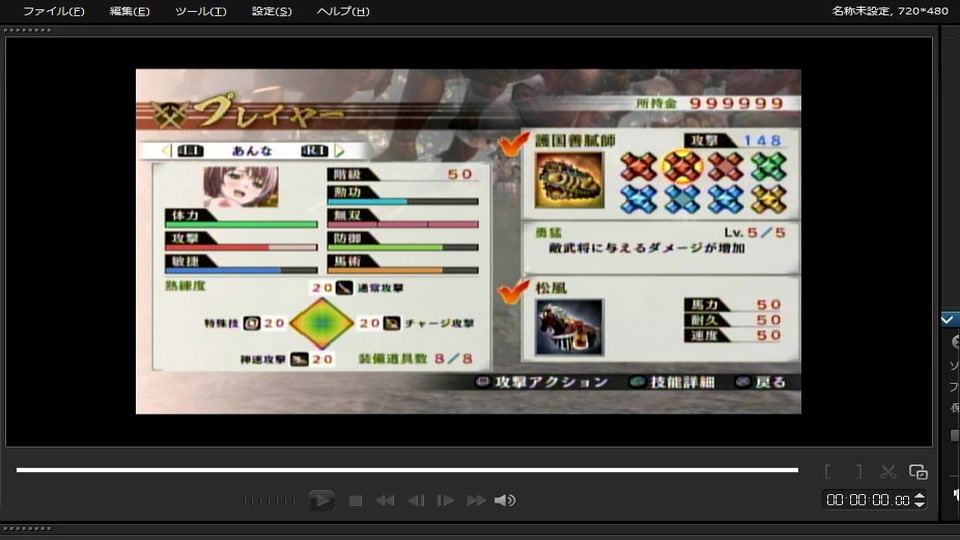This screenshot has height=540, width=960.
Task: Advance one frame with Next Frame
Action: (x=445, y=501)
